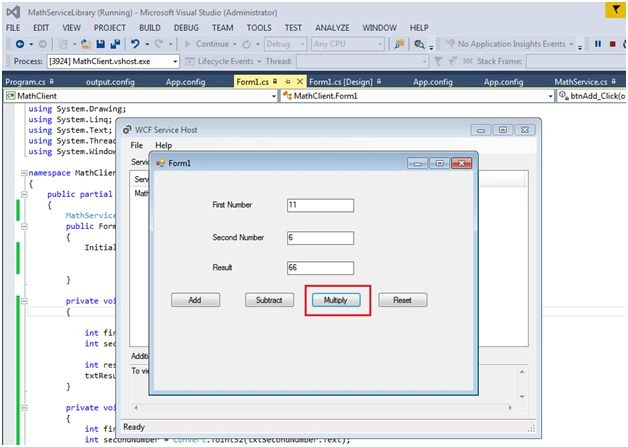Switch to the output.config tab
This screenshot has width=628, height=447.
click(110, 82)
